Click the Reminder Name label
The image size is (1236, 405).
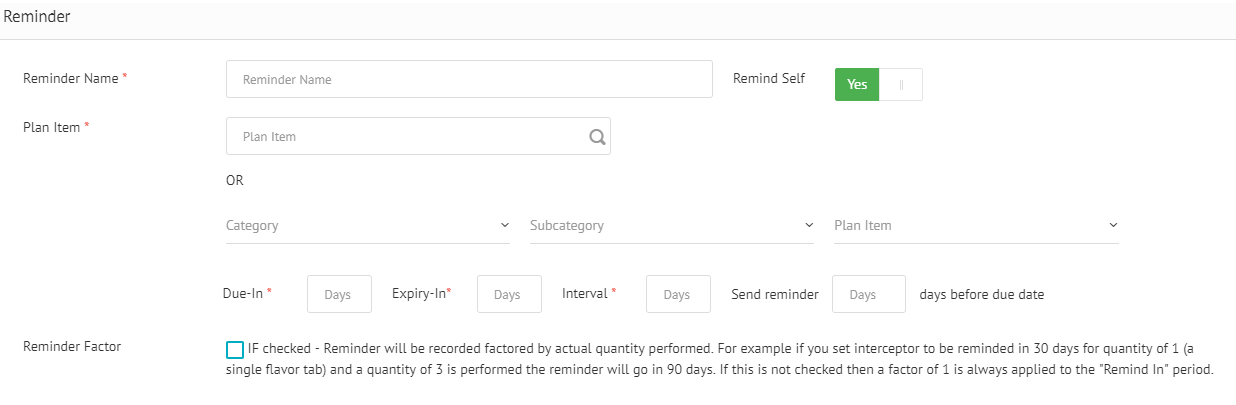pyautogui.click(x=70, y=78)
